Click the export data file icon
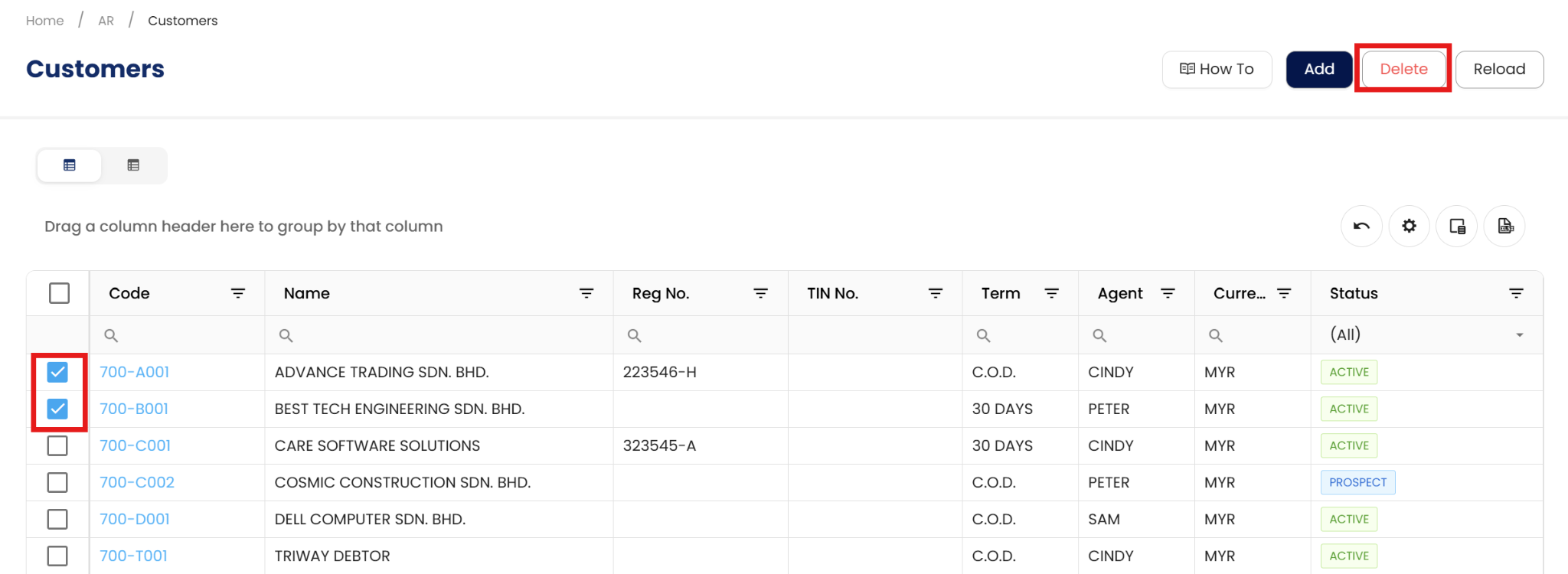This screenshot has height=574, width=1568. [1505, 227]
